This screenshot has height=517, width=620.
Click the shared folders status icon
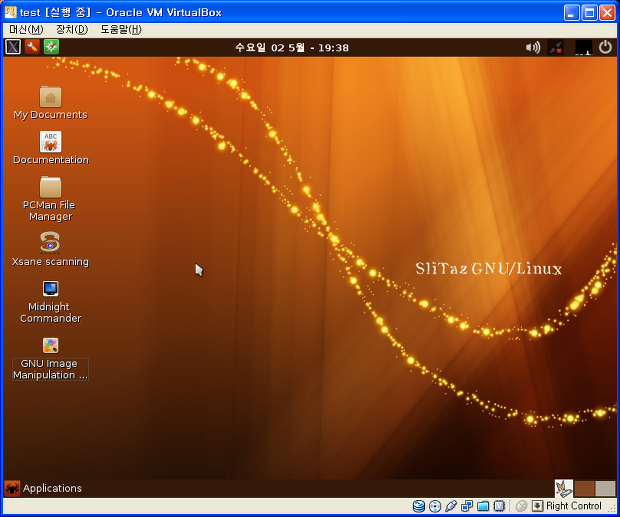pyautogui.click(x=483, y=506)
